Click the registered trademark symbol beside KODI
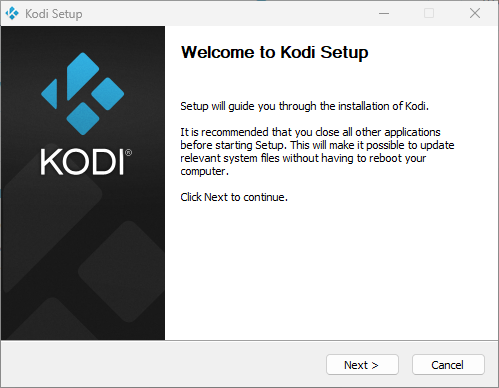The image size is (499, 388). coord(128,153)
